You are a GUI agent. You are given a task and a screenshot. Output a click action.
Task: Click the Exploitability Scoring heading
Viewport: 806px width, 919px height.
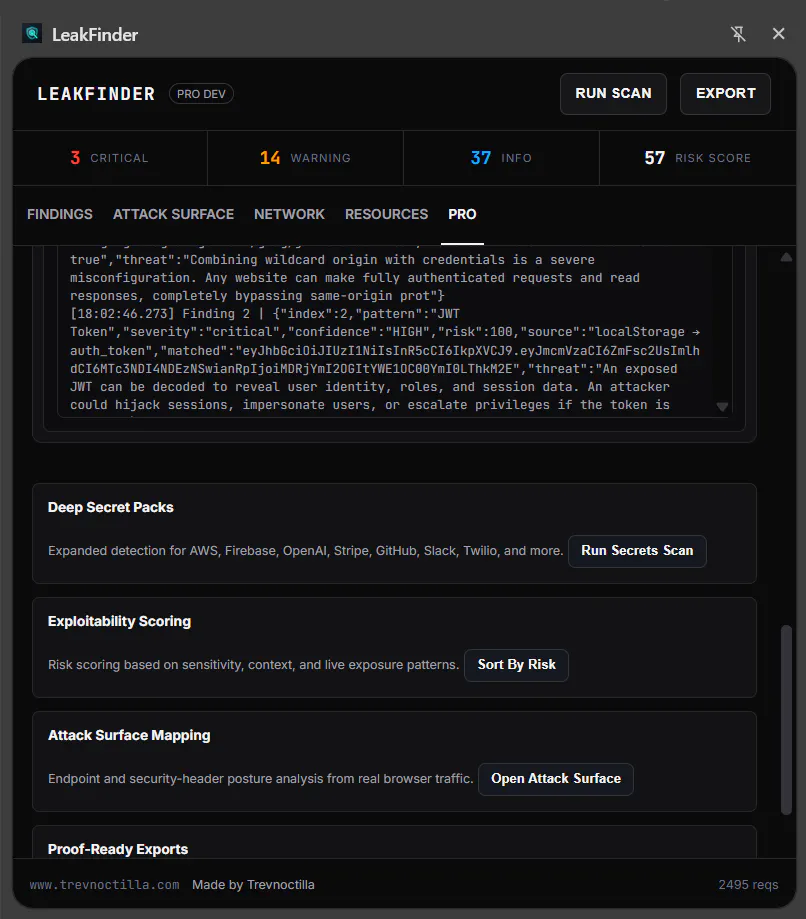click(120, 621)
